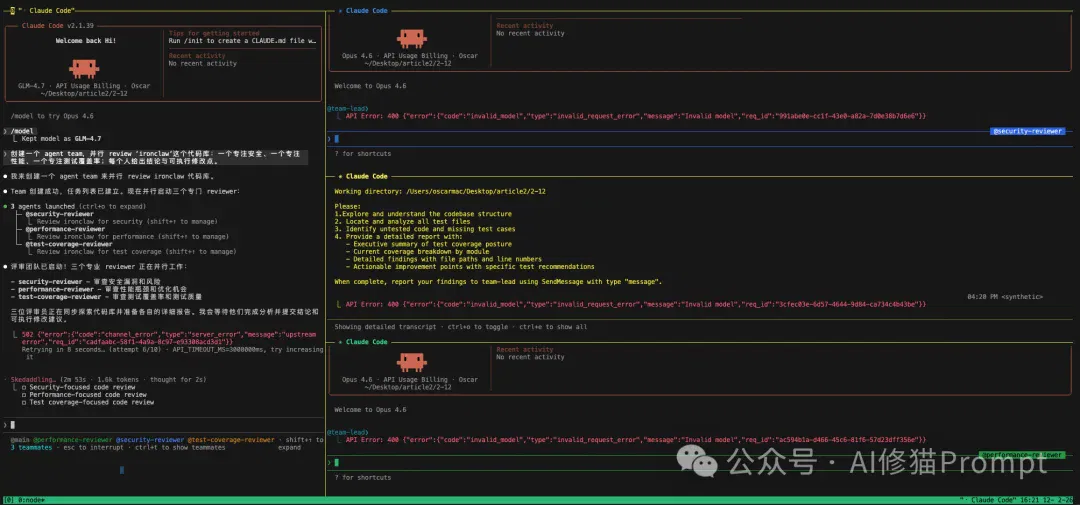This screenshot has width=1080, height=505.
Task: Click API error with req_id starting "3cfec03e"
Action: 635,305
